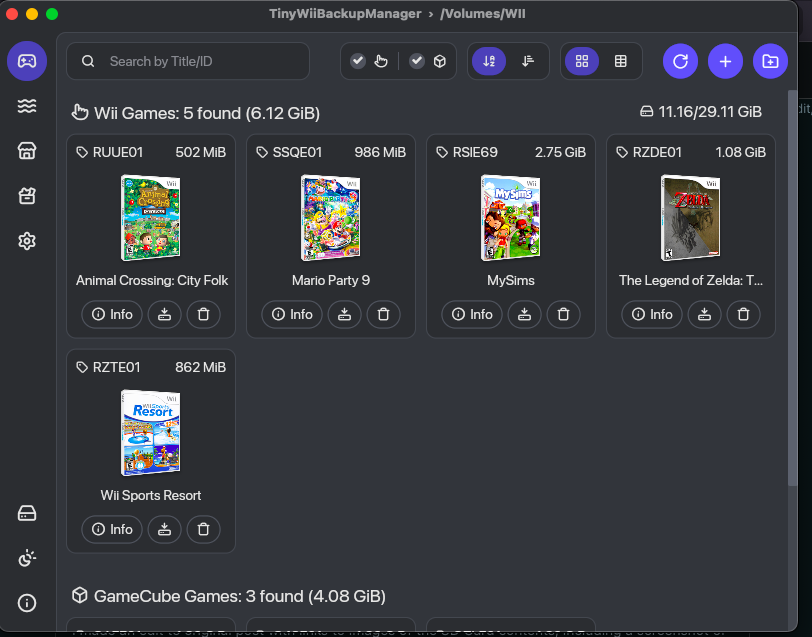Screen dimensions: 812x637
Task: Open the Games view in sidebar
Action: [x=27, y=61]
